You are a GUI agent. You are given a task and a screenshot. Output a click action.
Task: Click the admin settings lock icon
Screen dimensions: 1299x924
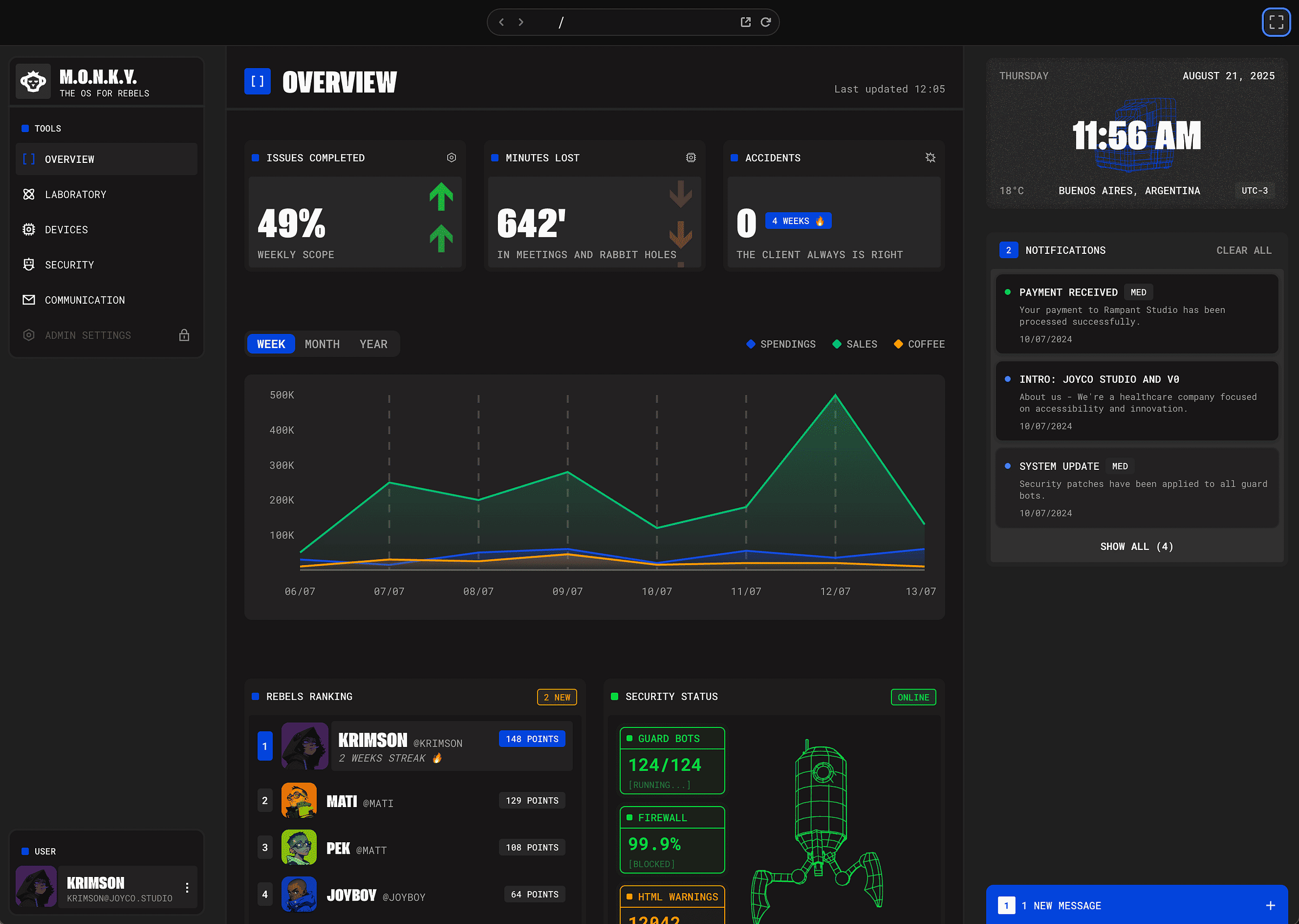183,335
